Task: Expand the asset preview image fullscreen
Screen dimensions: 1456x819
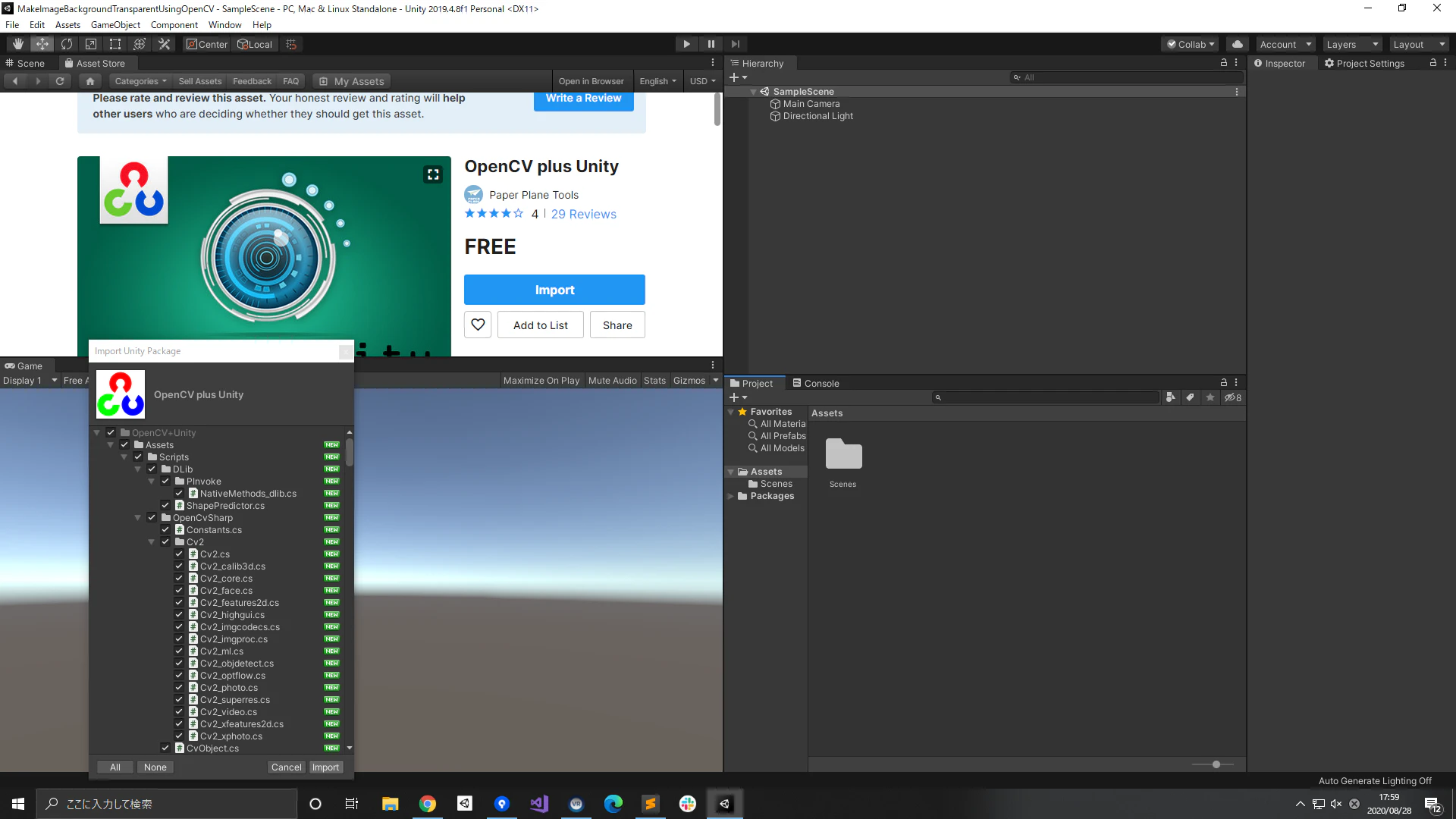Action: coord(433,174)
